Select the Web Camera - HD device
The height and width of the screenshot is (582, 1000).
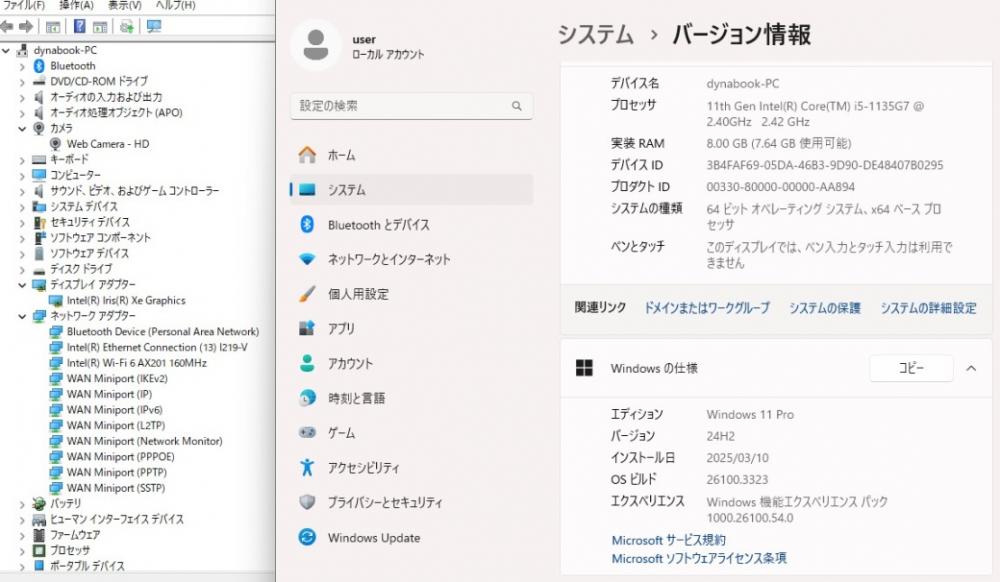(x=108, y=144)
